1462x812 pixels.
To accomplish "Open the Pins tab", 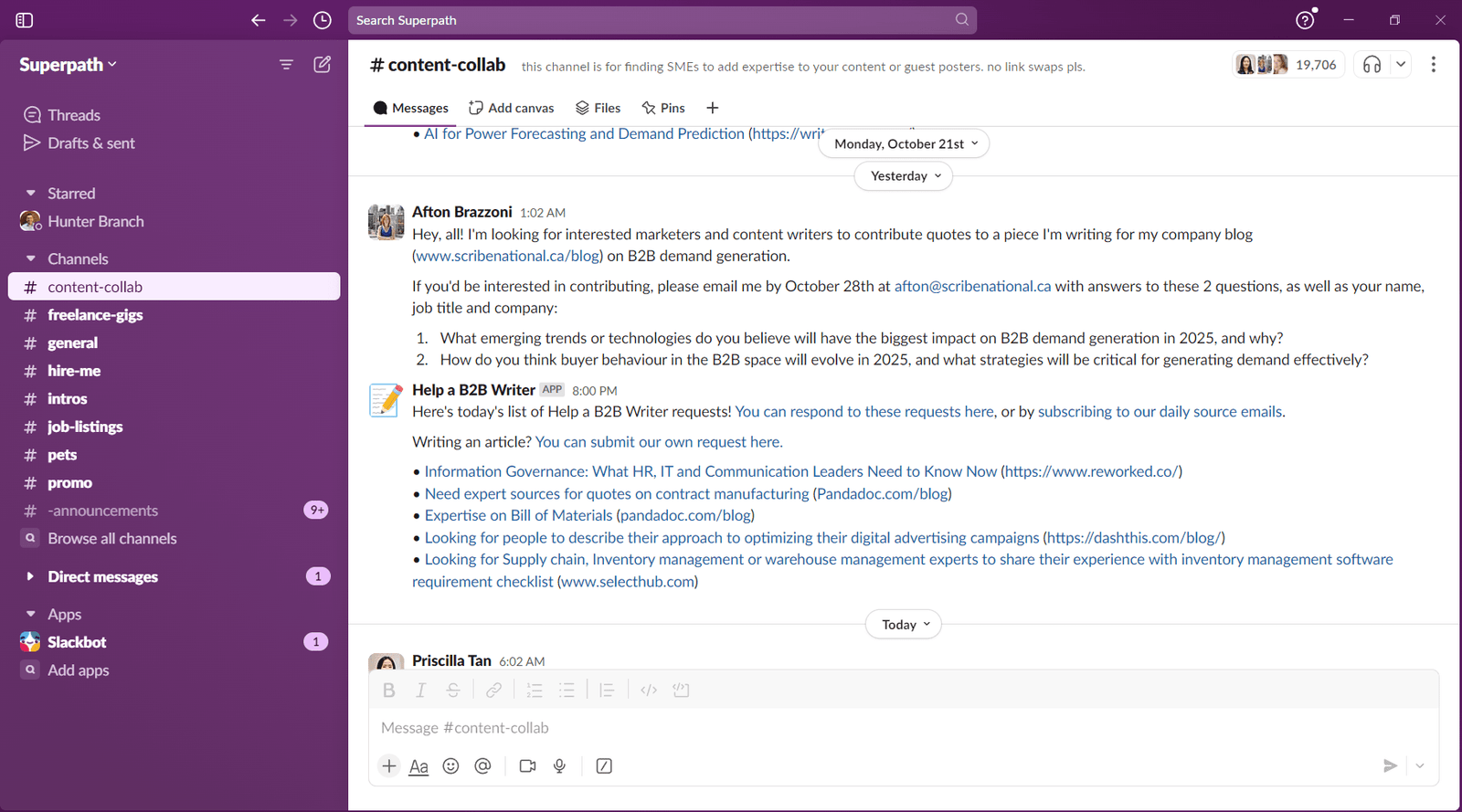I will coord(663,108).
